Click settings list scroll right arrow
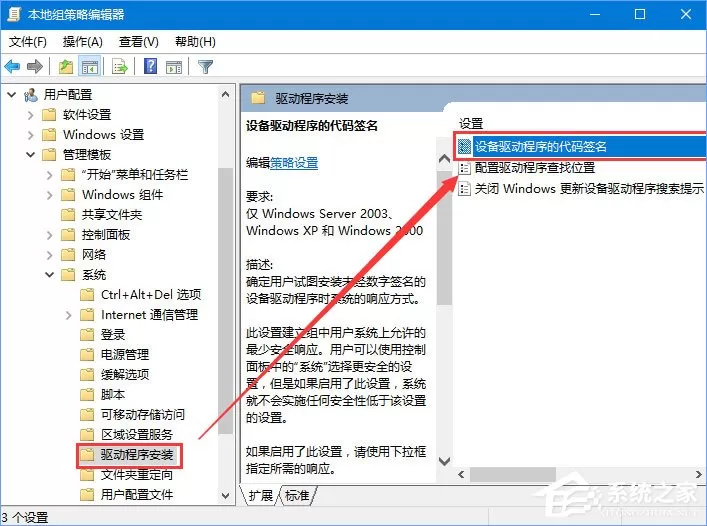The image size is (707, 526). pyautogui.click(x=698, y=475)
